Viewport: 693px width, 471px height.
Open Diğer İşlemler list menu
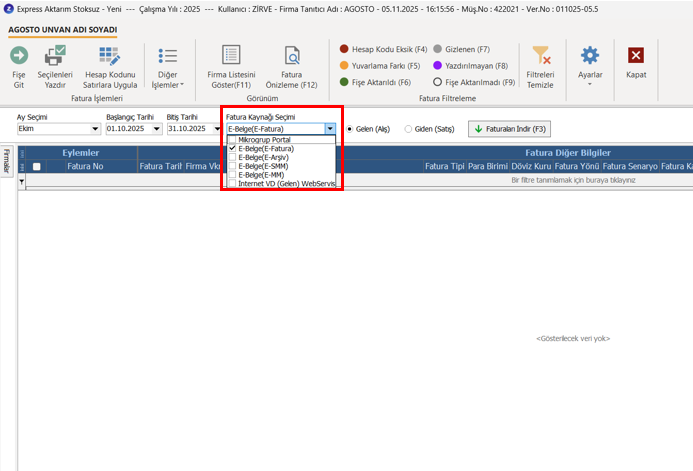pos(168,67)
